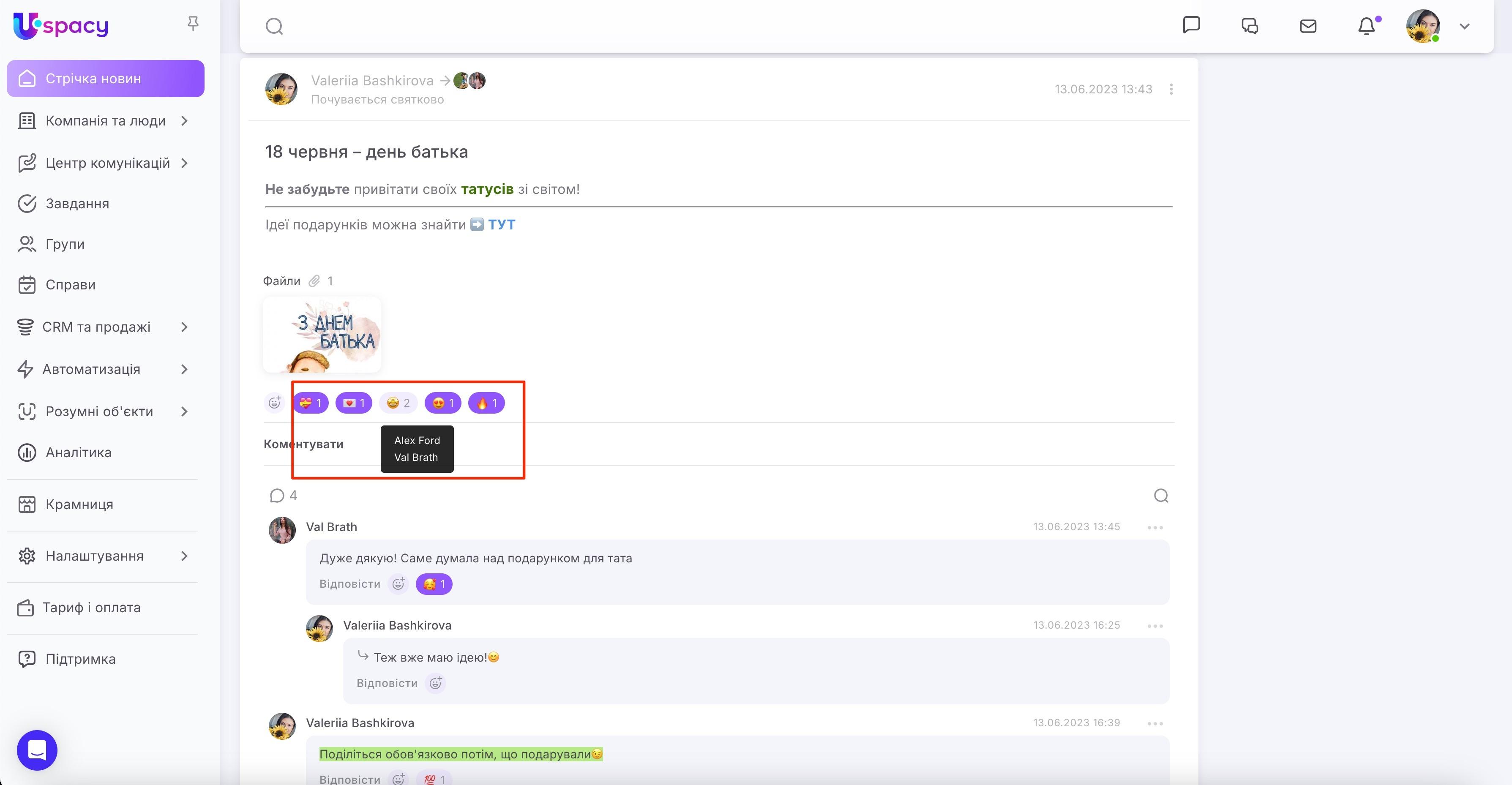Expand CRM та продажі section

tap(97, 327)
